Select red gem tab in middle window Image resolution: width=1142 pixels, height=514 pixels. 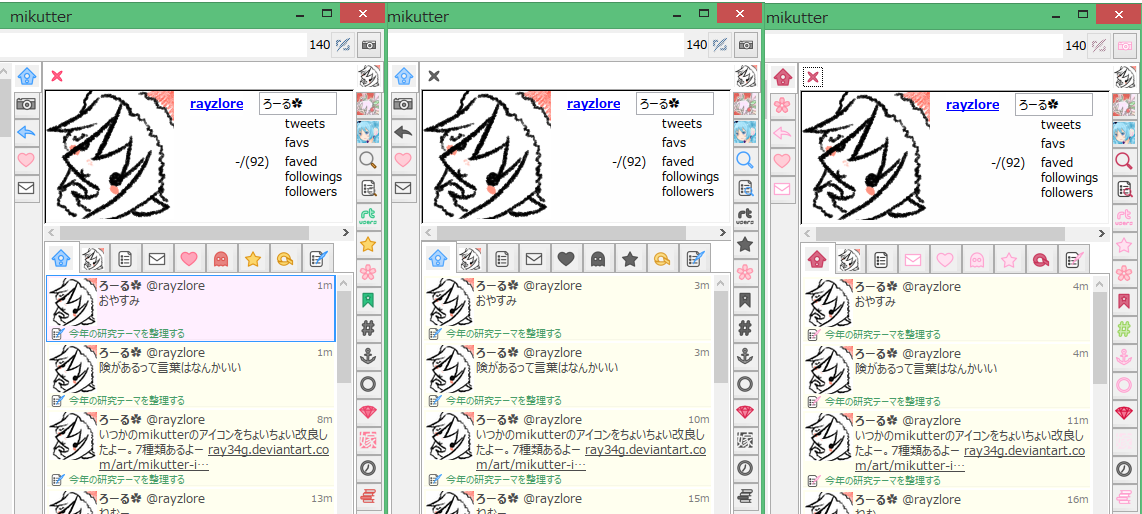745,412
